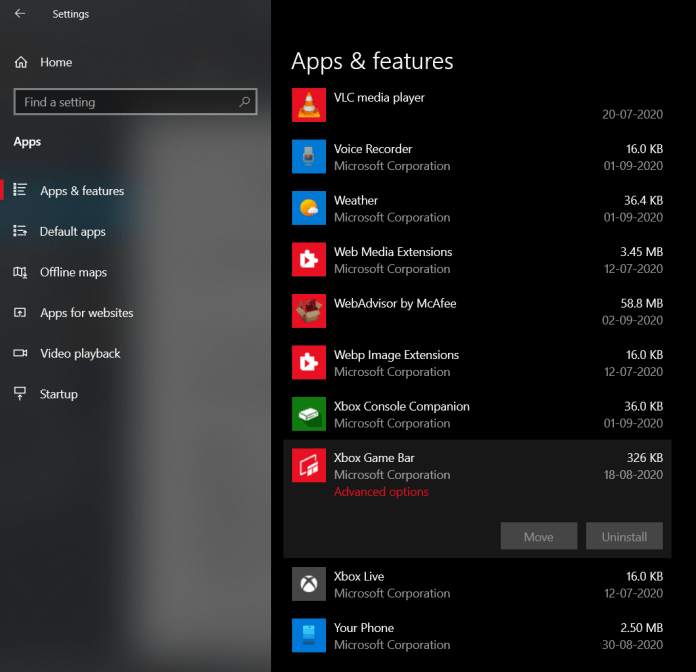Select Xbox Live entry name
The image size is (696, 672).
(359, 577)
